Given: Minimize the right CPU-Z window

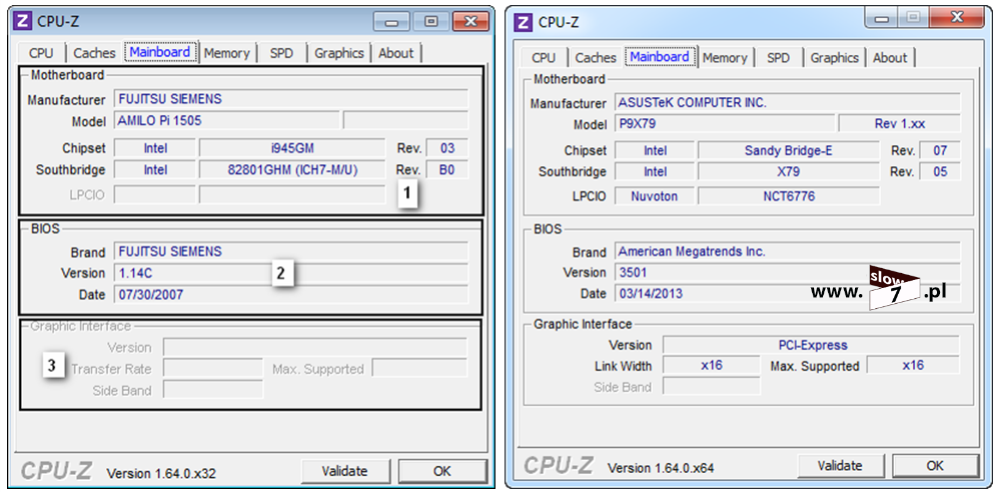Looking at the screenshot, I should click(882, 18).
